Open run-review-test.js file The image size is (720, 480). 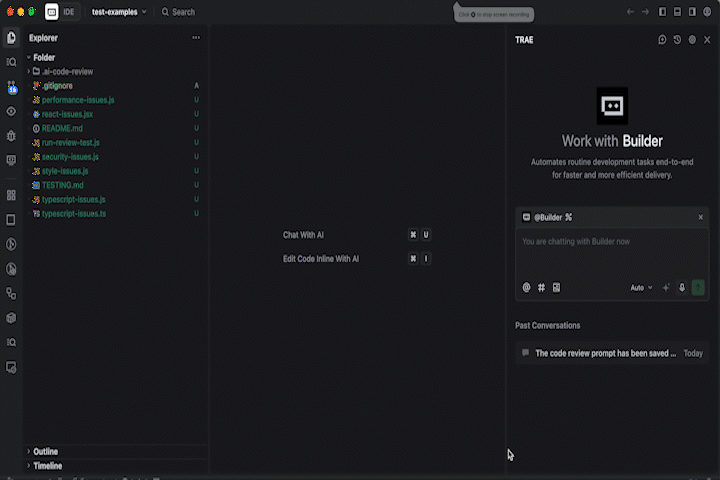71,143
